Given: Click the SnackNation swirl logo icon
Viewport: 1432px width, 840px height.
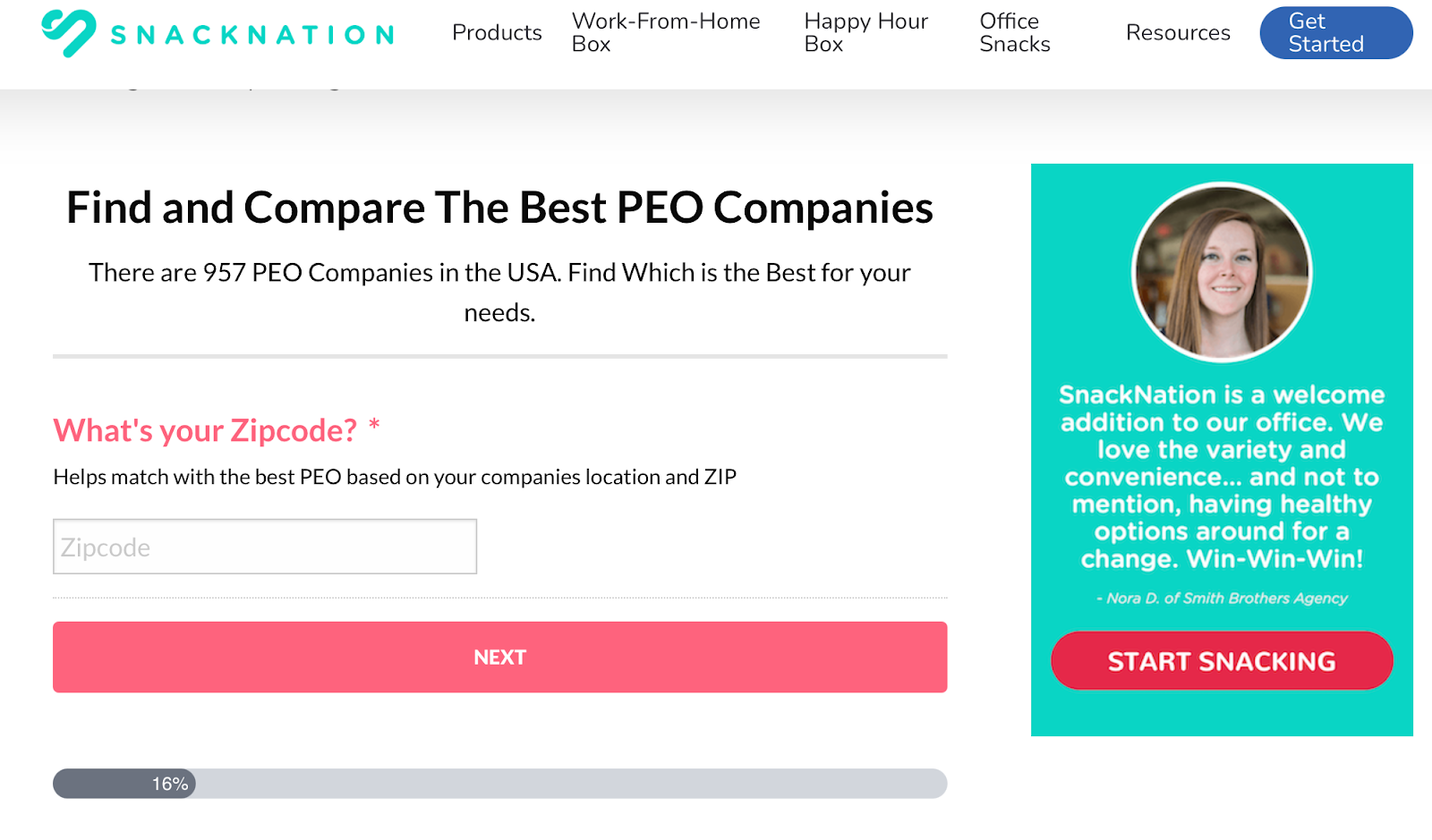Looking at the screenshot, I should (70, 33).
